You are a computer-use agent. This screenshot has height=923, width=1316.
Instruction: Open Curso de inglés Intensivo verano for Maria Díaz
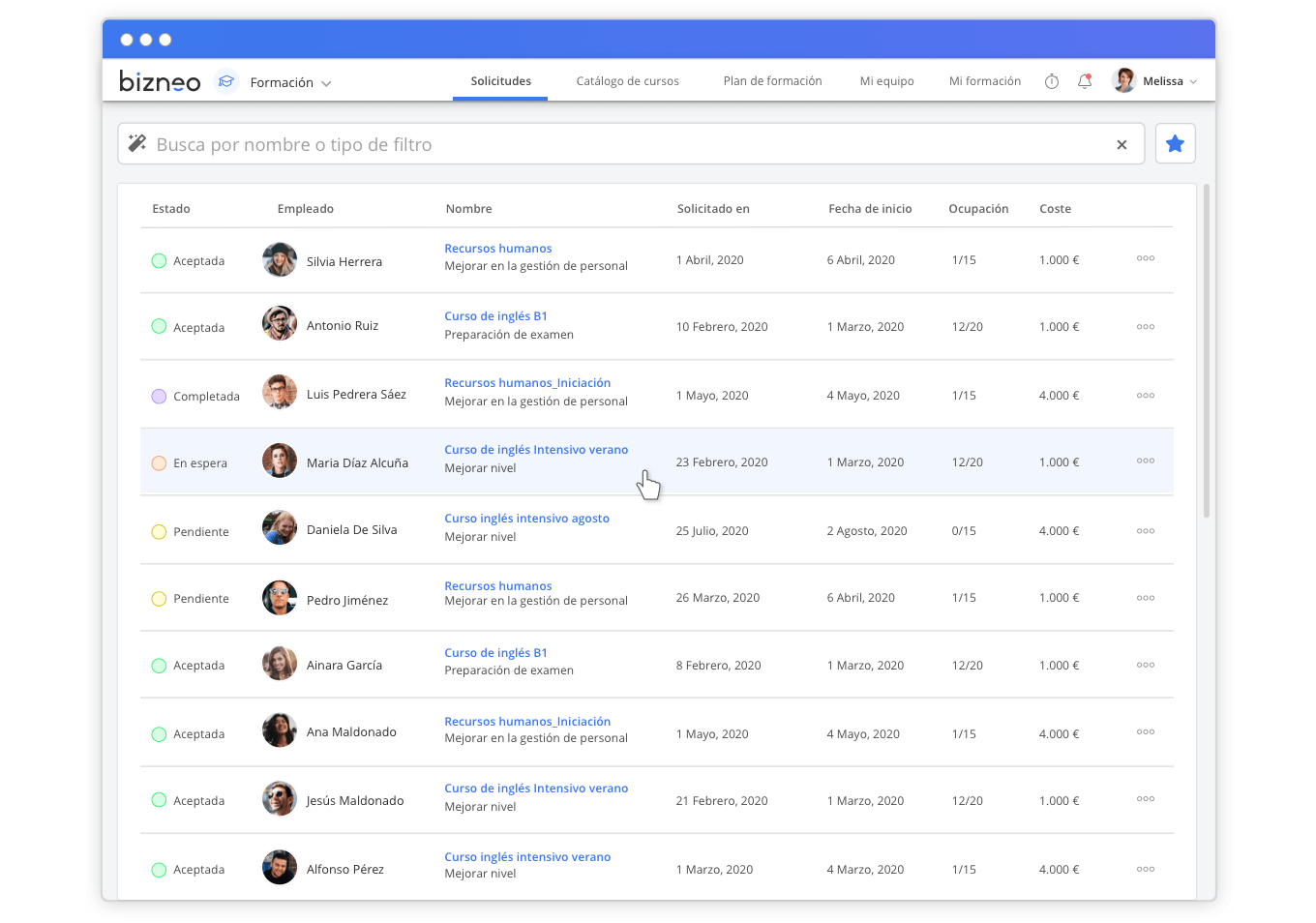coord(536,450)
